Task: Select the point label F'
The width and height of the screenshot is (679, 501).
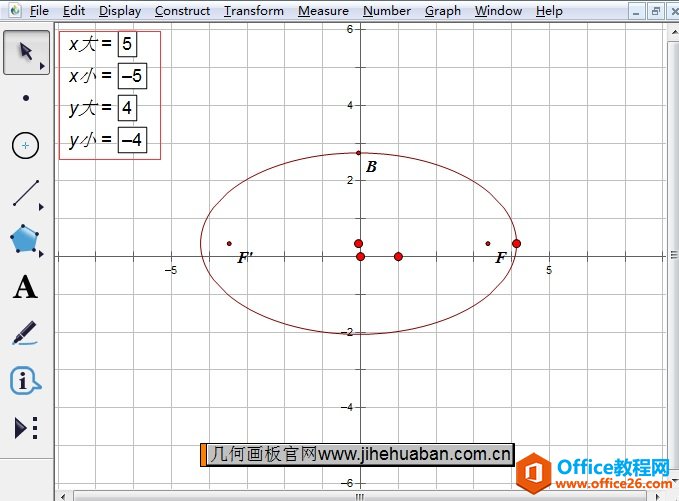Action: 245,258
